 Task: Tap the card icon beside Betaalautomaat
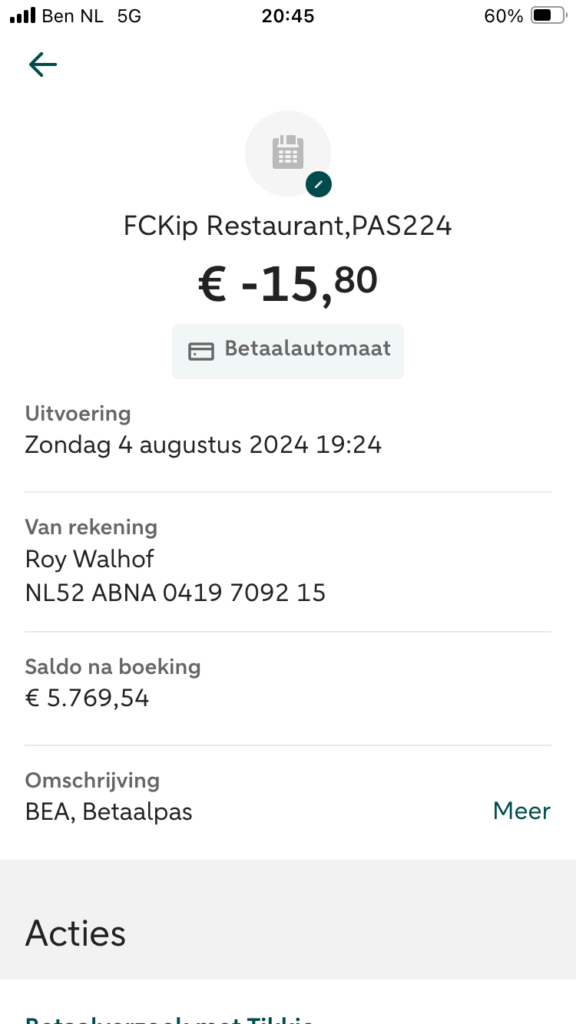[201, 351]
